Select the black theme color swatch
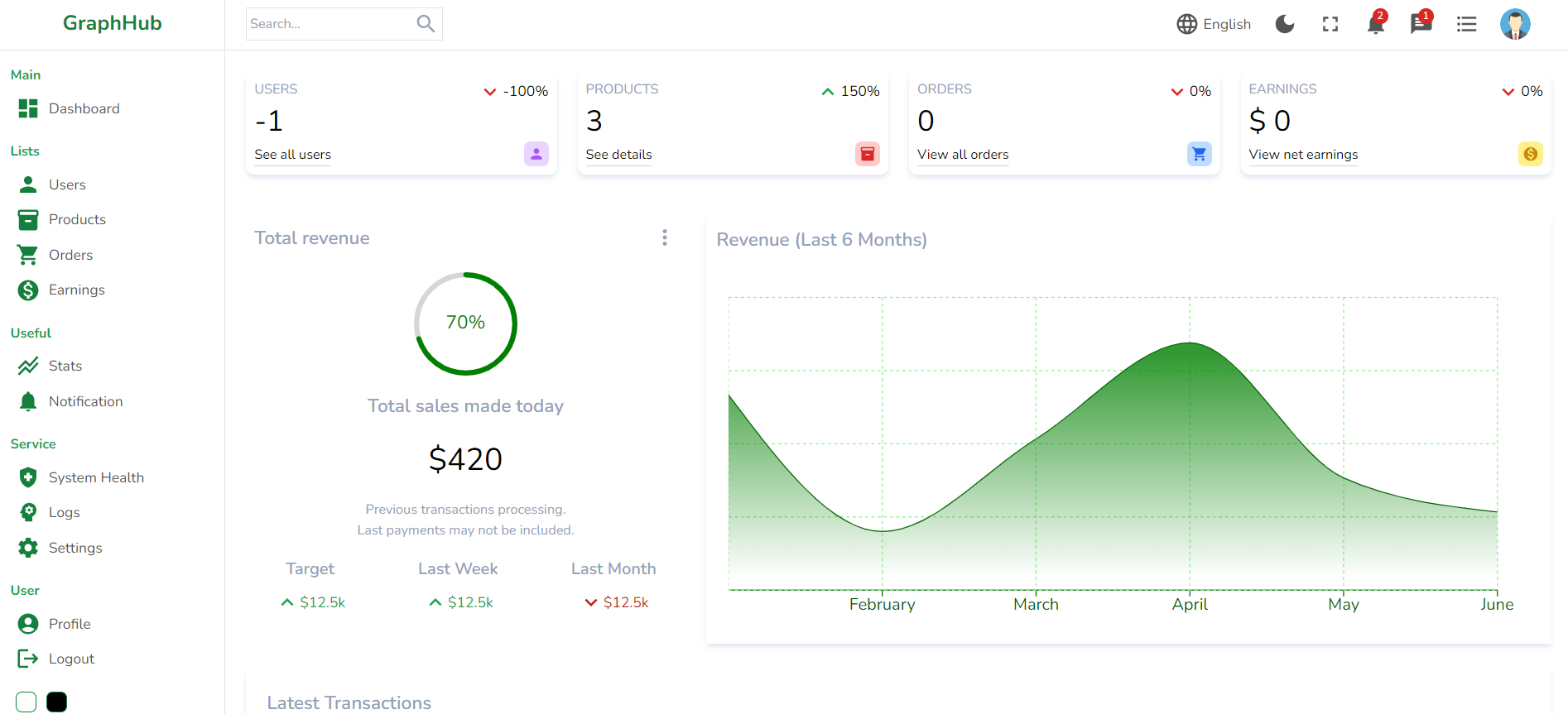 click(x=56, y=702)
